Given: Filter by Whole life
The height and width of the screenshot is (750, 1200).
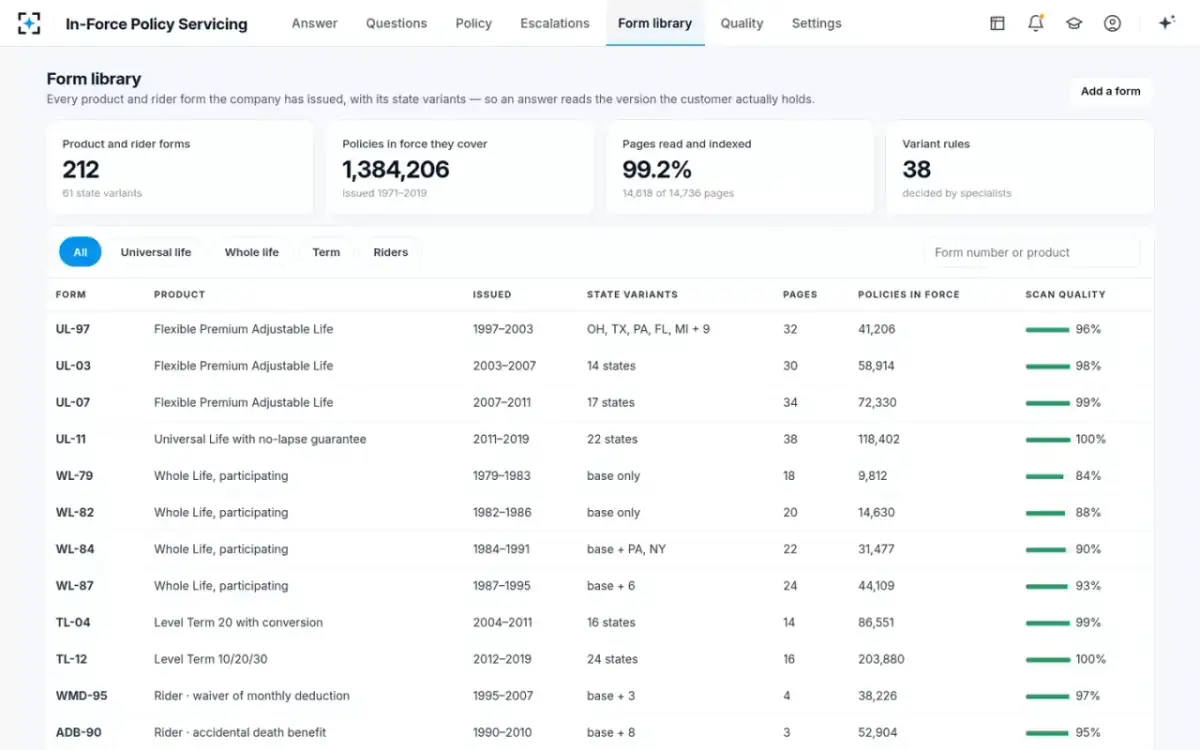Looking at the screenshot, I should pos(252,252).
